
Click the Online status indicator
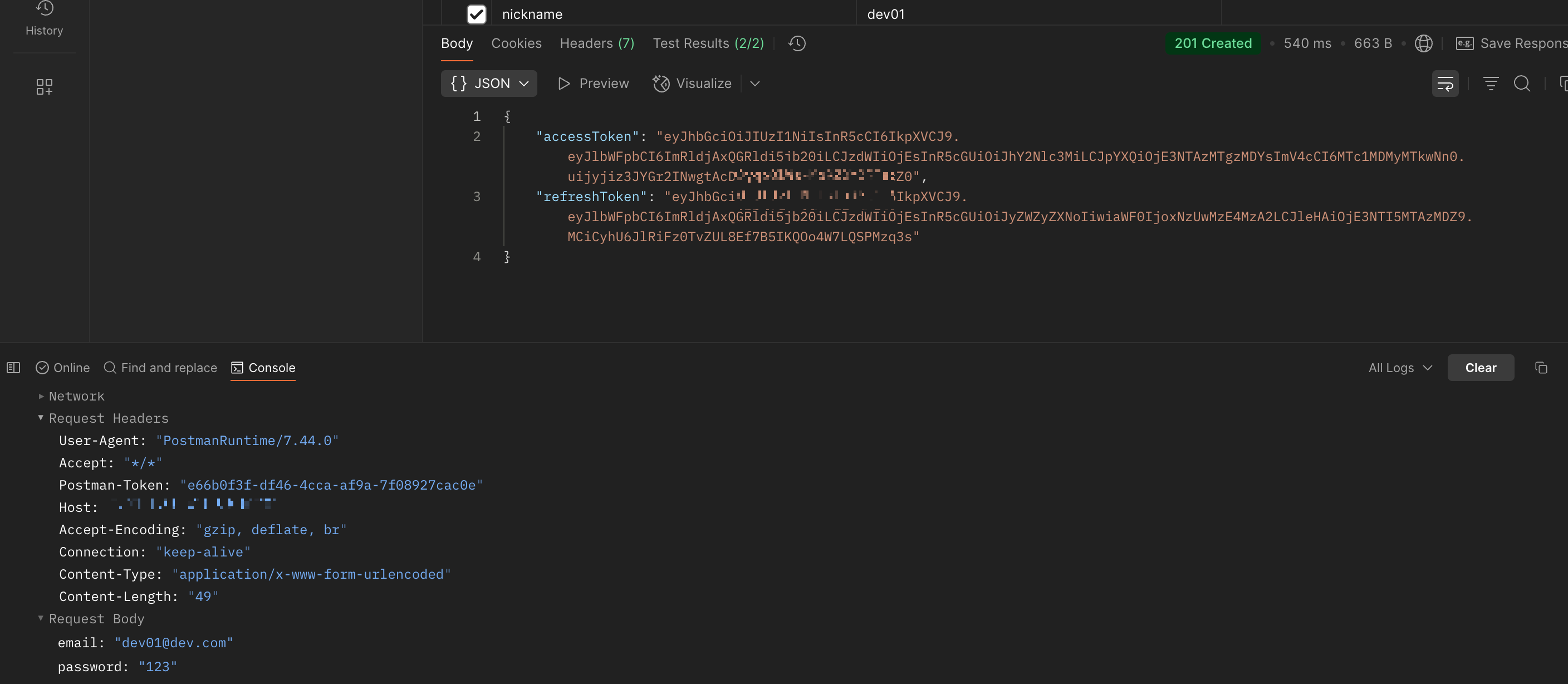click(63, 368)
